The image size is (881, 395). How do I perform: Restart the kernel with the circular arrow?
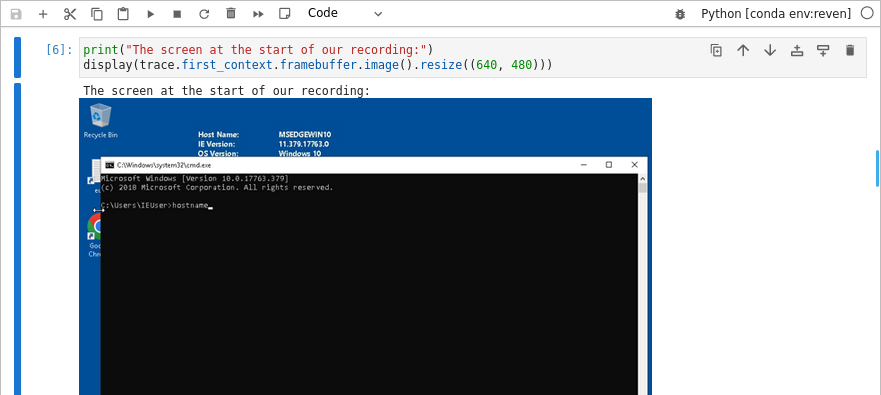(204, 14)
